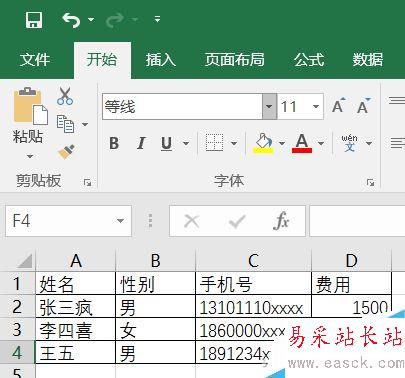Select cell containing 李四喜
The width and height of the screenshot is (405, 378).
pyautogui.click(x=76, y=329)
